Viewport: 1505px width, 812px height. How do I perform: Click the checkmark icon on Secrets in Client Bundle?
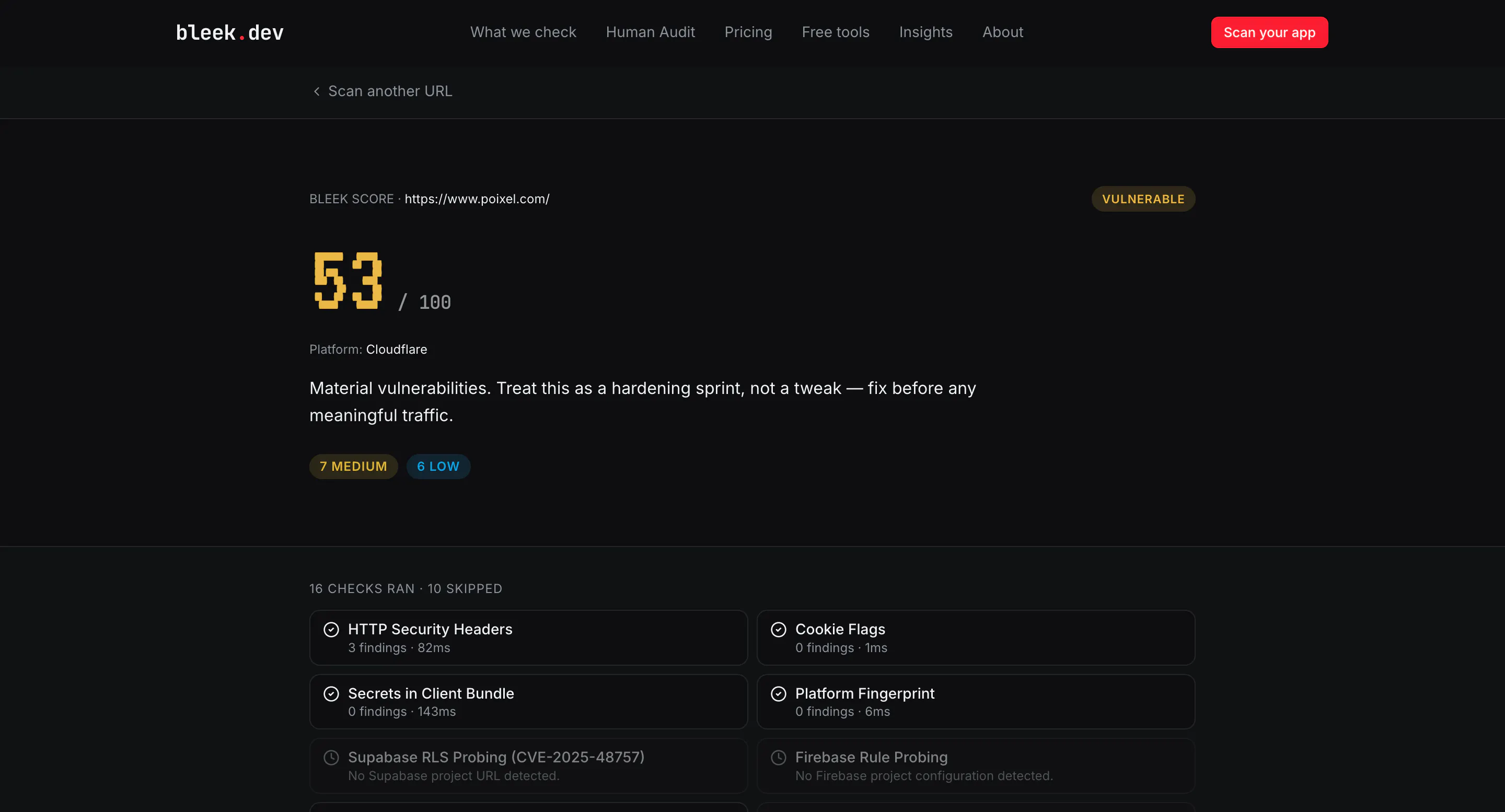pos(331,693)
